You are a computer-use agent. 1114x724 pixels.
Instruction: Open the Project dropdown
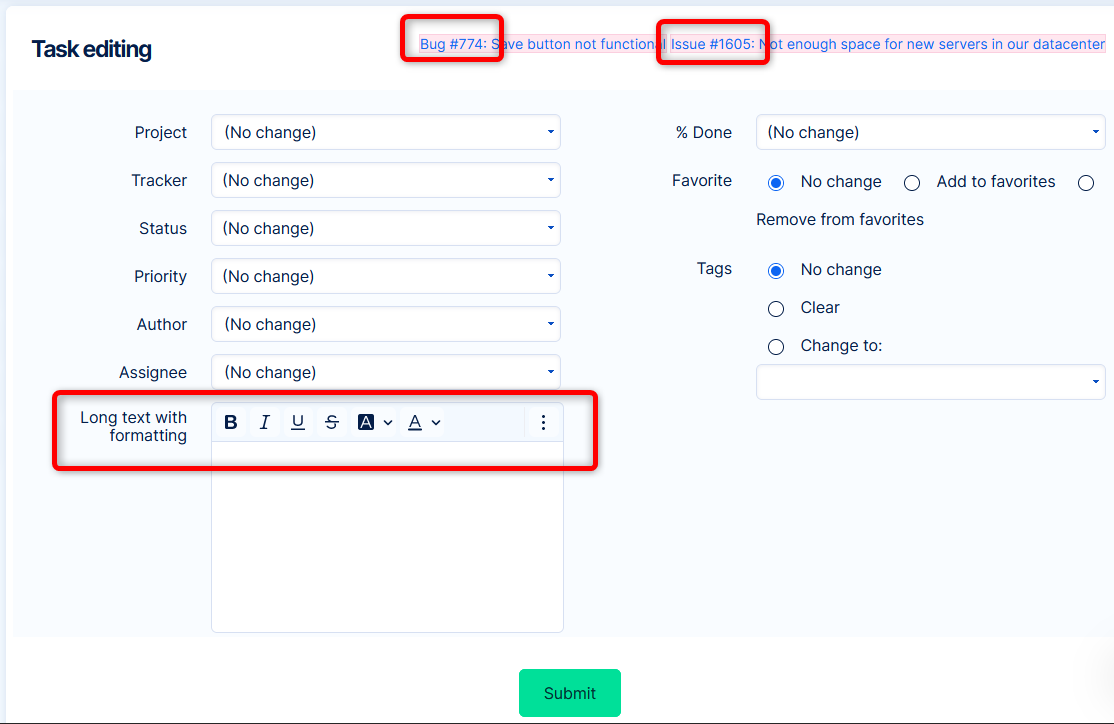point(385,132)
